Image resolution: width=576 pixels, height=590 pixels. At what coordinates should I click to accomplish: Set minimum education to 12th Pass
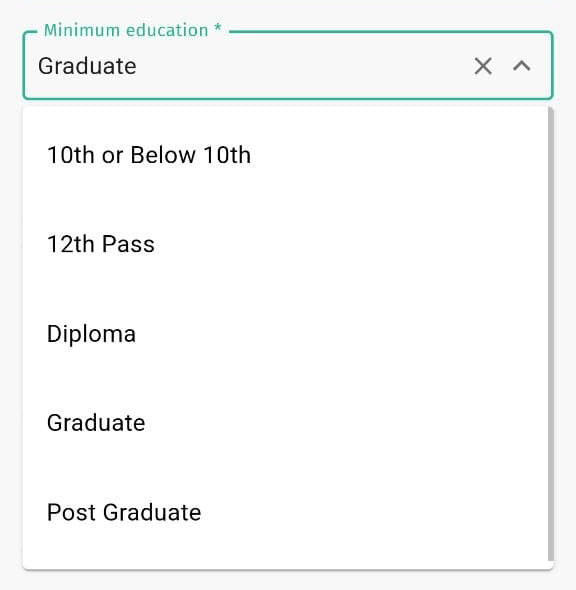click(286, 244)
